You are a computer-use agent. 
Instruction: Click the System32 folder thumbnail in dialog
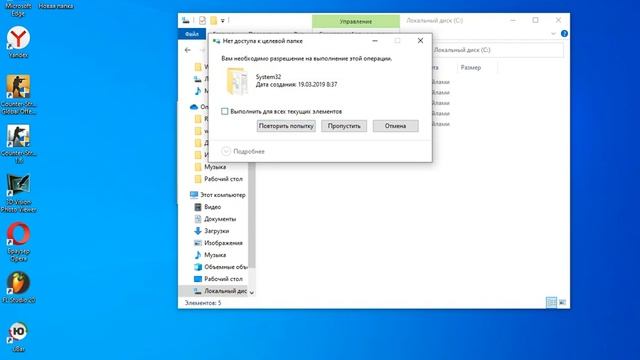pos(237,81)
